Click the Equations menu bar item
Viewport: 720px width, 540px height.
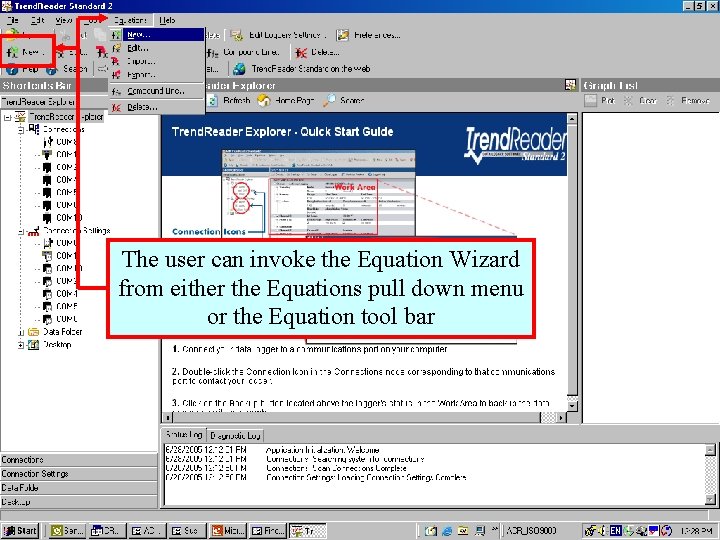[130, 20]
